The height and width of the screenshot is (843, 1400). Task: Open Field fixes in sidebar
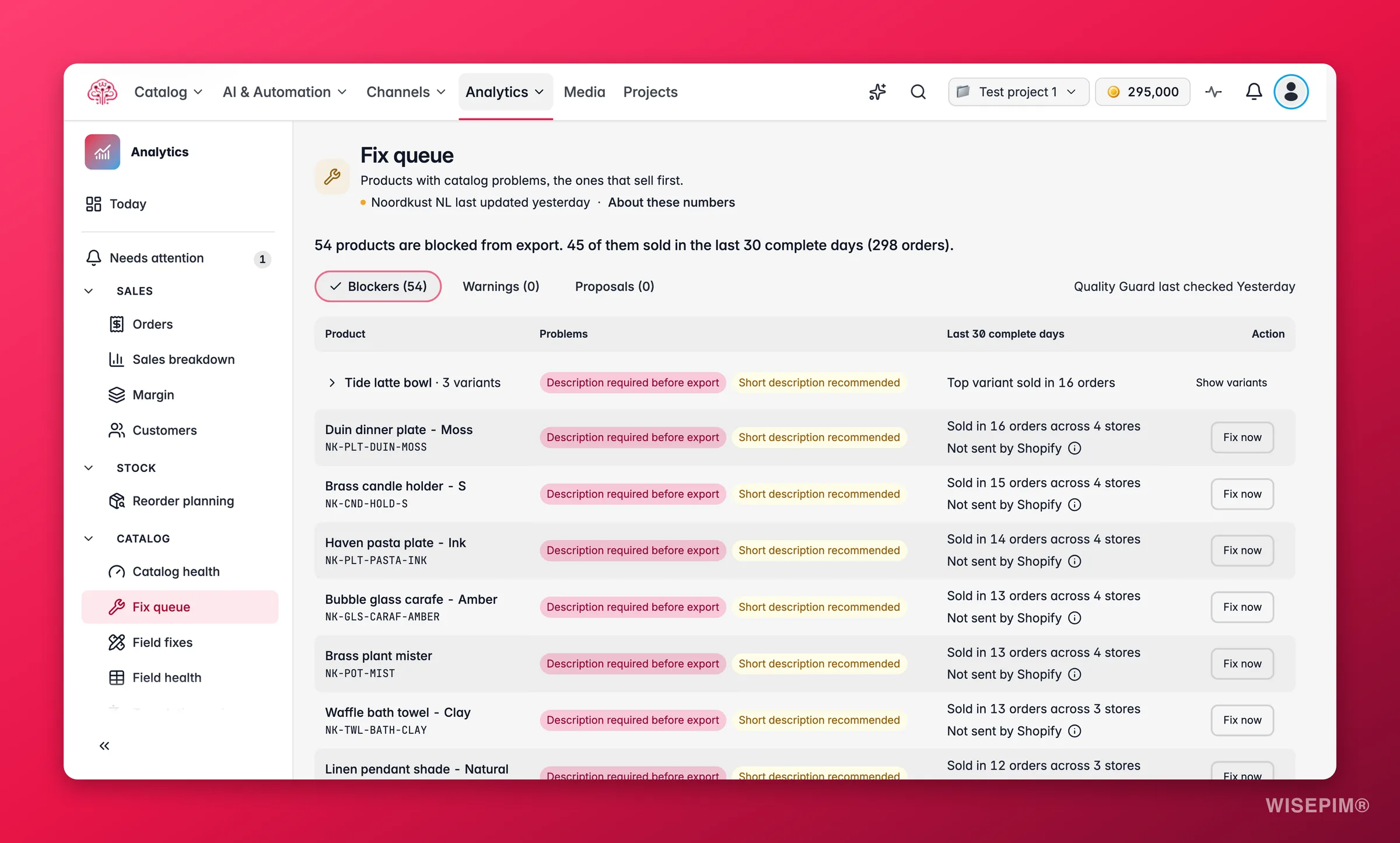tap(180, 642)
